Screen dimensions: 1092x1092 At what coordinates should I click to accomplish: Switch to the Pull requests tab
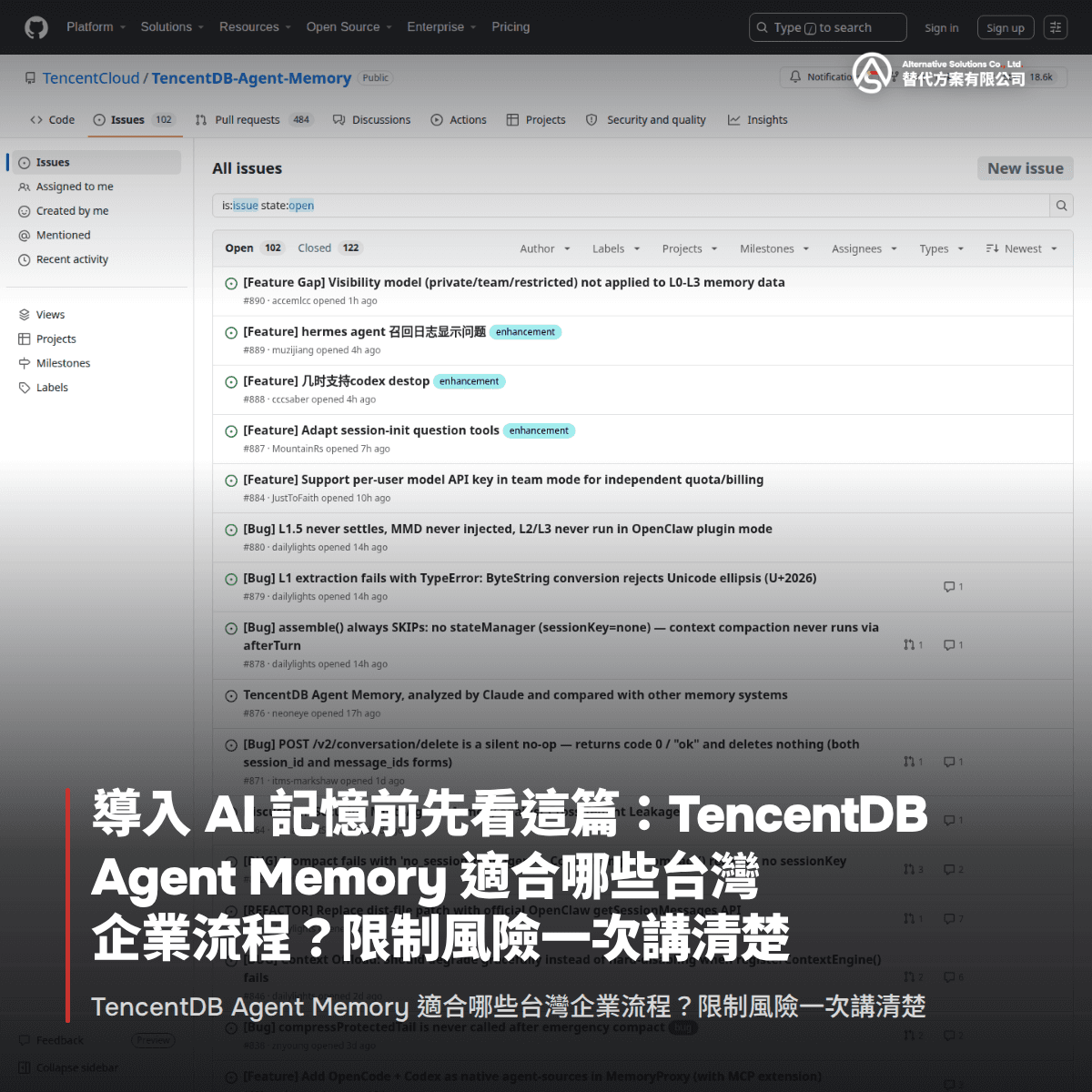point(254,120)
